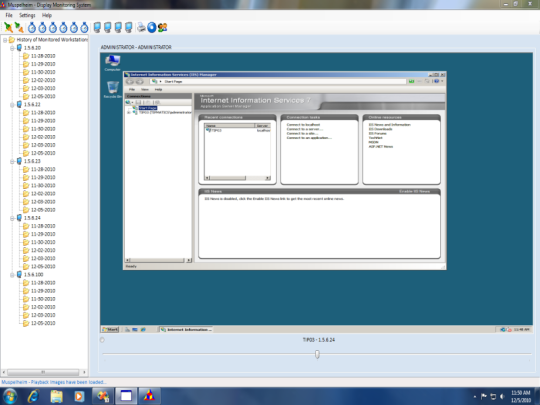Image resolution: width=540 pixels, height=405 pixels.
Task: Click the ADMINISTRATOR - ADMINISTRATOR label
Action: pyautogui.click(x=136, y=47)
